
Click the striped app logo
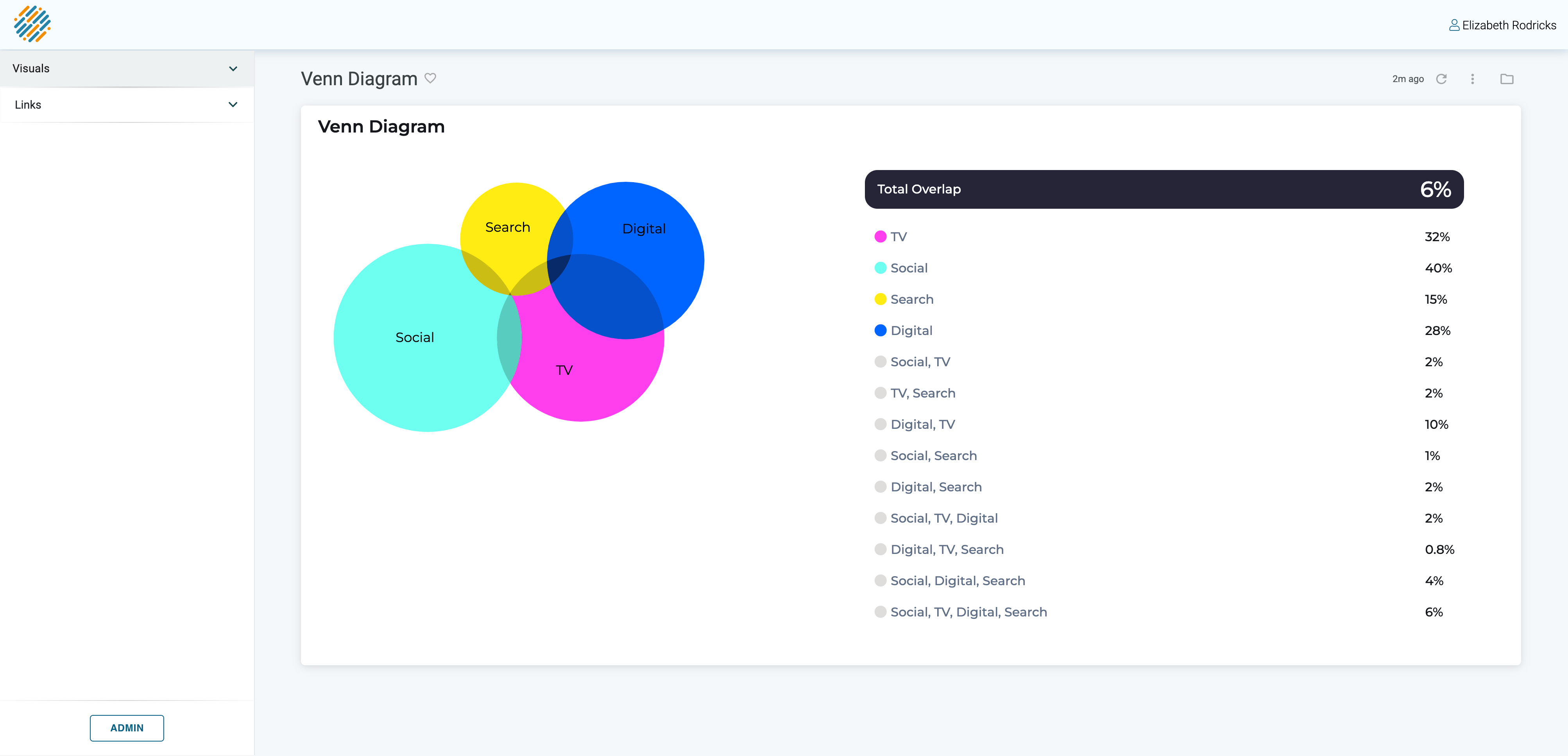[32, 24]
